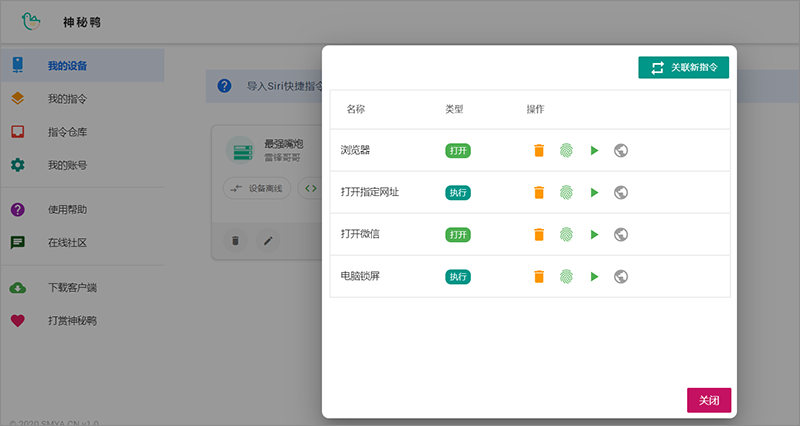Delete the 打开微信 command
Image resolution: width=800 pixels, height=426 pixels.
point(539,235)
